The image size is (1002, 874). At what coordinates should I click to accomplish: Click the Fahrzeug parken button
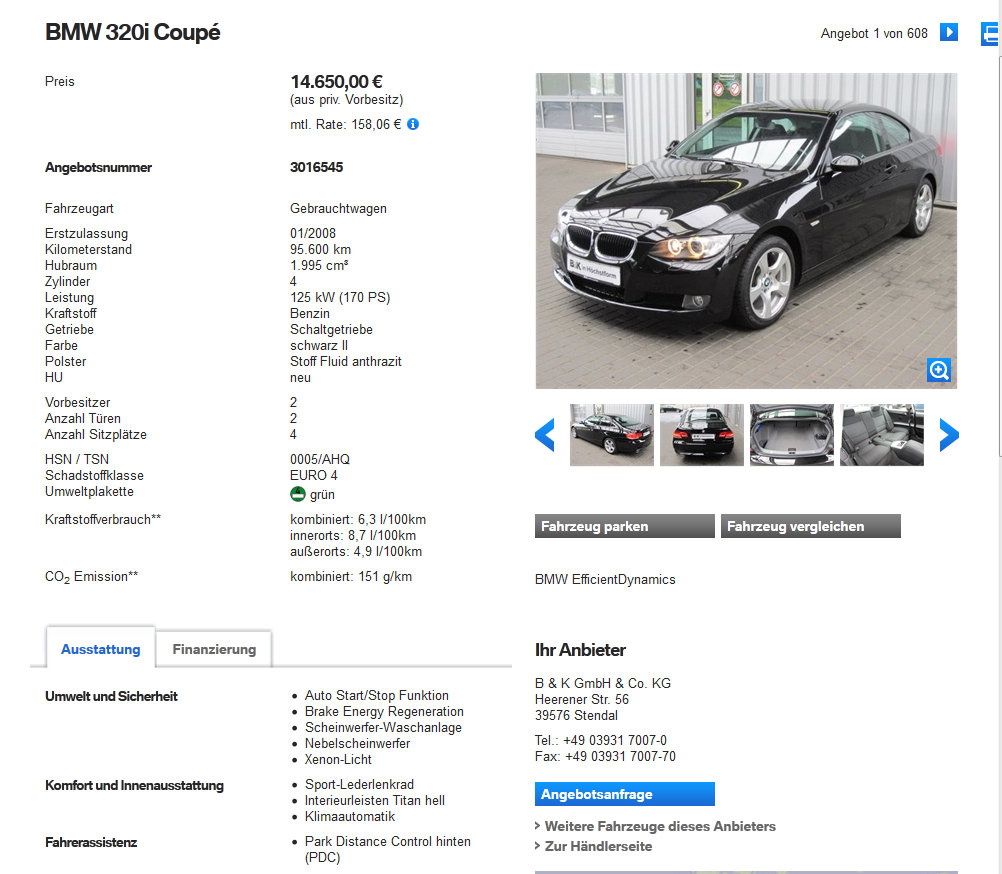coord(624,526)
